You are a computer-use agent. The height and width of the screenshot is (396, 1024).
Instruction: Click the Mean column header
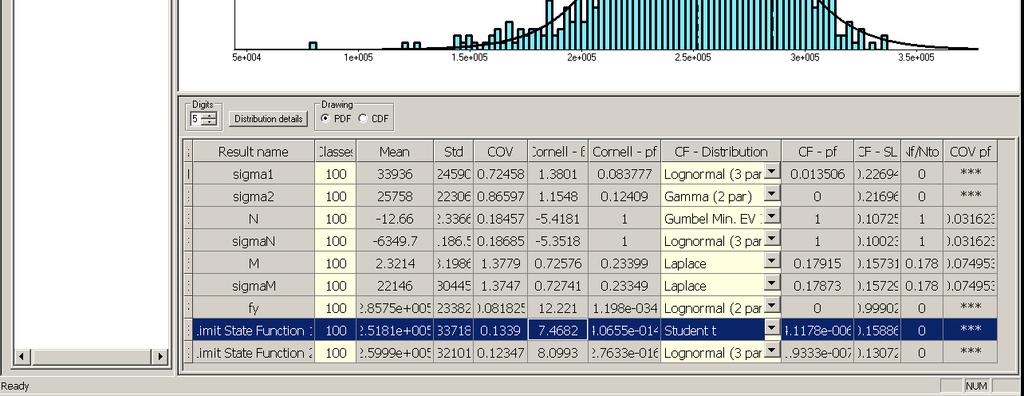(x=394, y=152)
